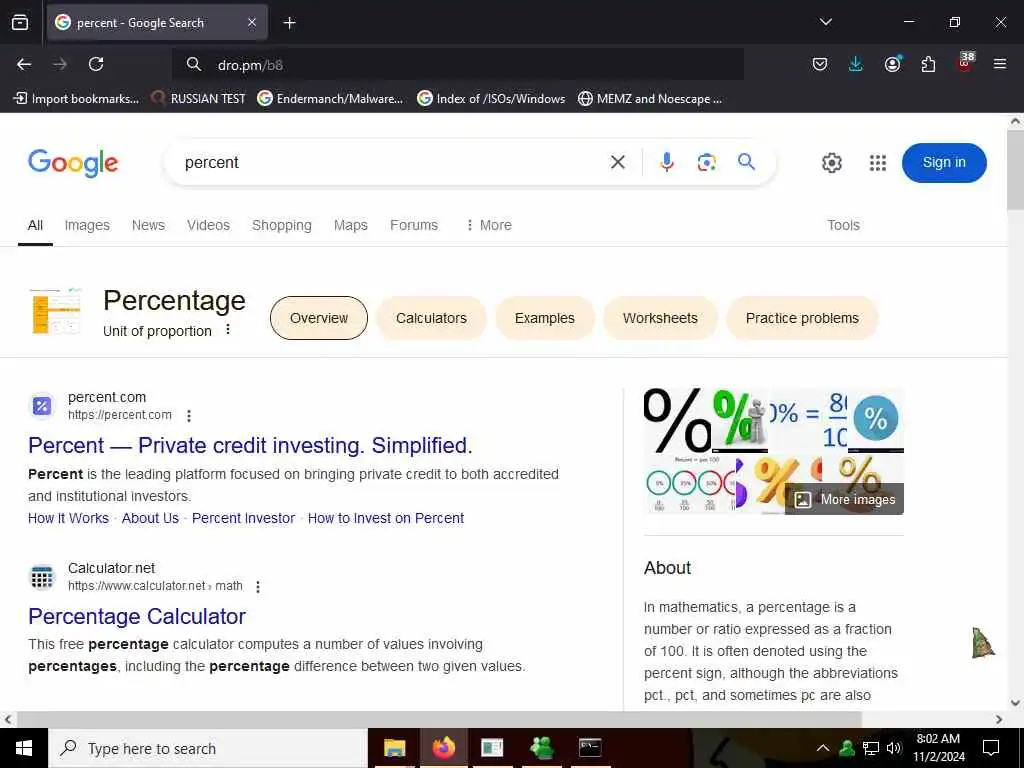The image size is (1024, 768).
Task: Open Firefox account menu
Action: point(892,64)
